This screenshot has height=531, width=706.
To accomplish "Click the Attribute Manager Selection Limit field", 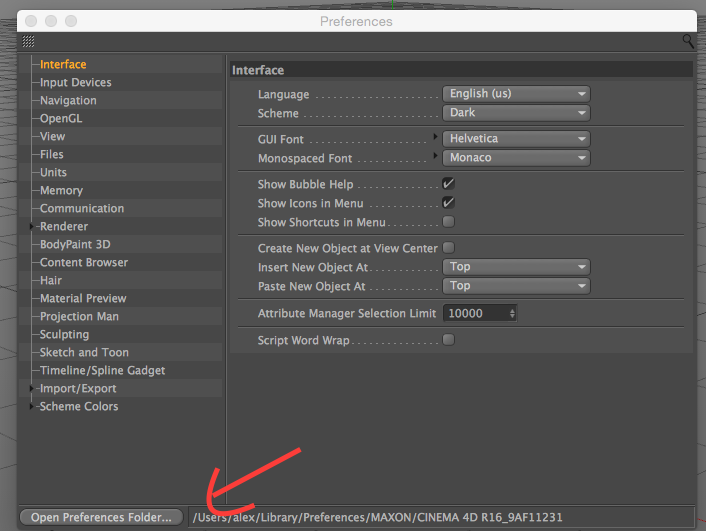I will coord(480,313).
